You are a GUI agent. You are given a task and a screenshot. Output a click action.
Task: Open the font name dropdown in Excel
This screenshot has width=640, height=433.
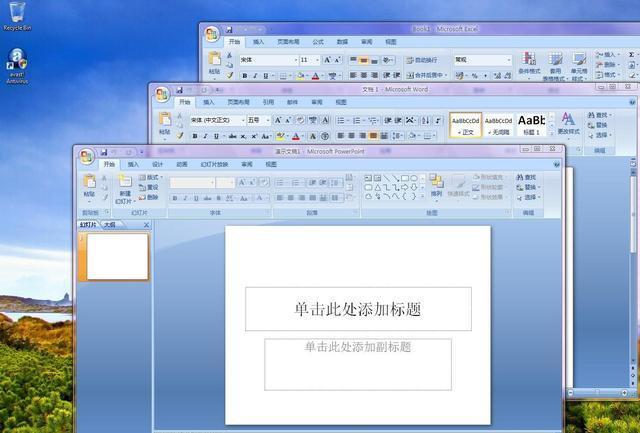point(296,60)
